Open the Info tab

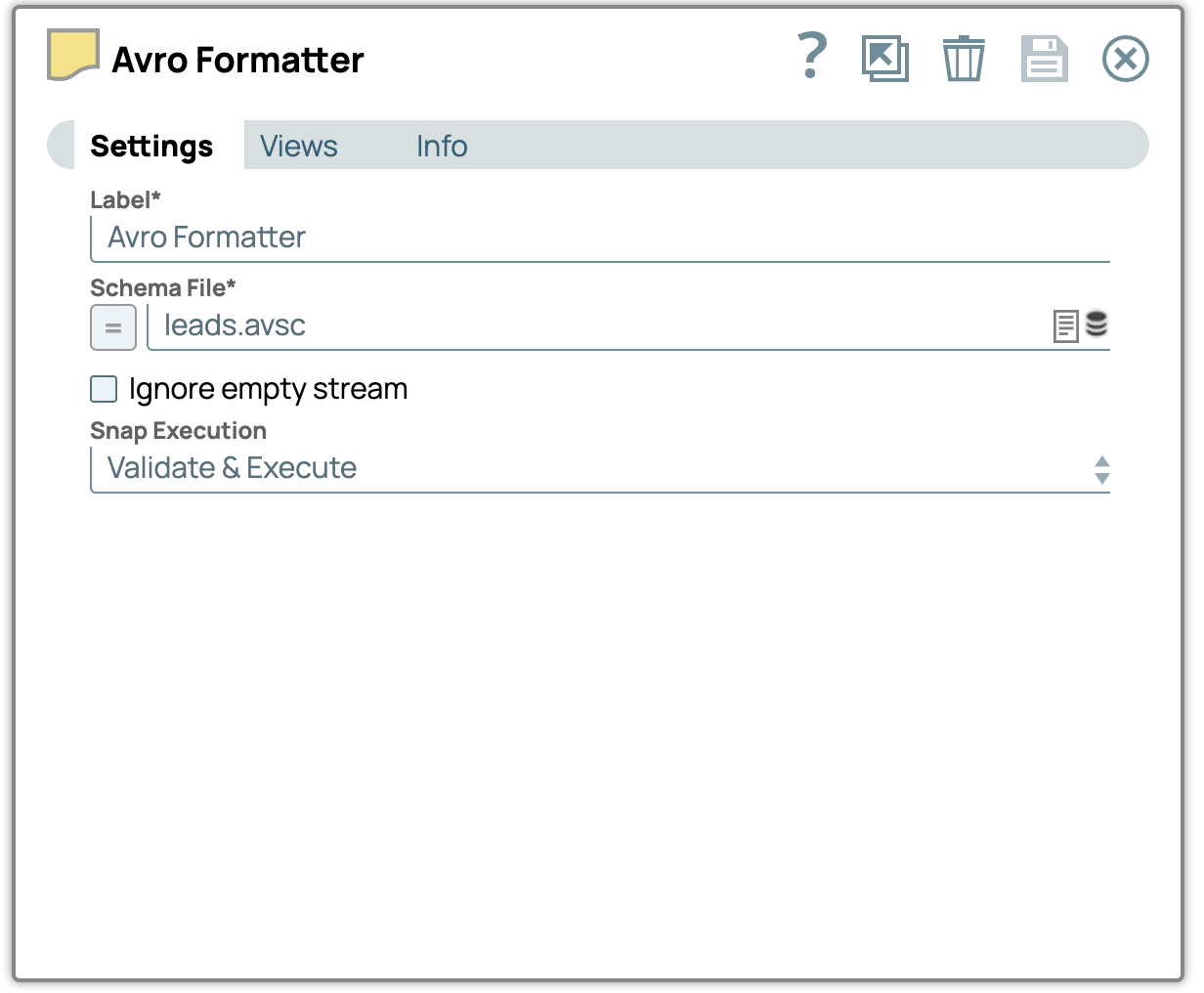442,146
